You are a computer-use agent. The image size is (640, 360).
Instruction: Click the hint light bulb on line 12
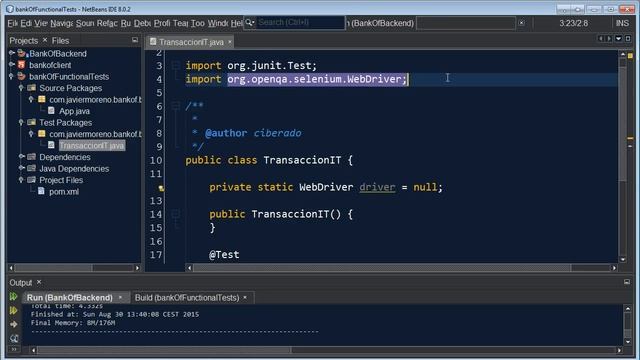161,188
